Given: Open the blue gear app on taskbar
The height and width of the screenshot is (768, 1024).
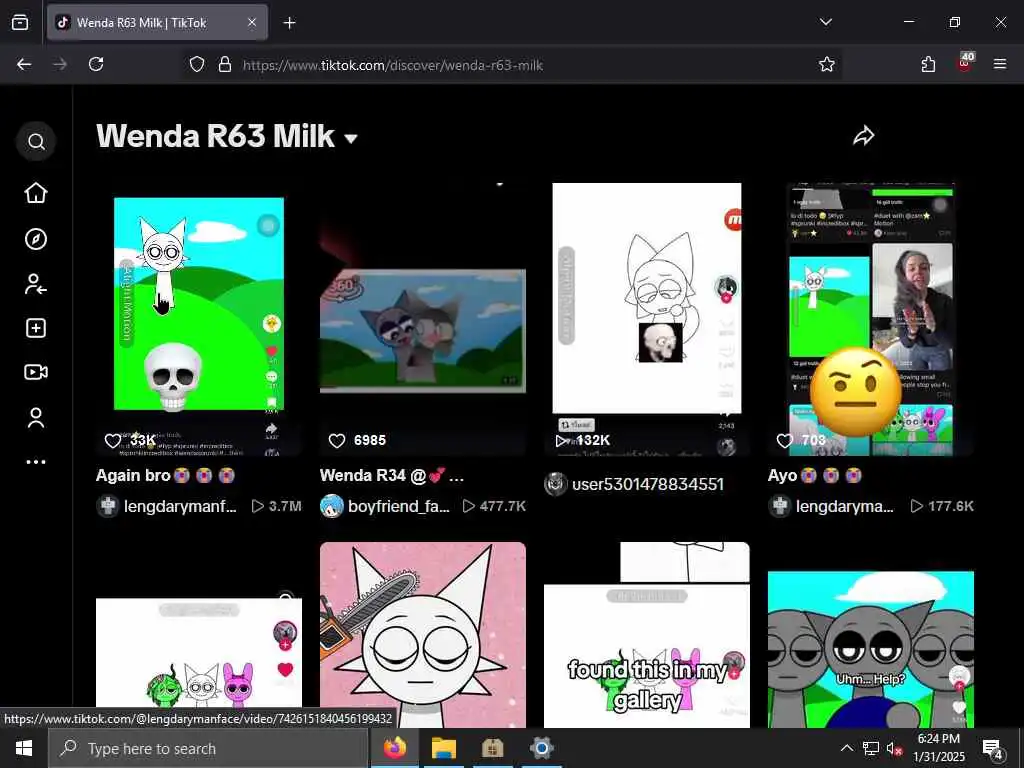Looking at the screenshot, I should [x=541, y=748].
